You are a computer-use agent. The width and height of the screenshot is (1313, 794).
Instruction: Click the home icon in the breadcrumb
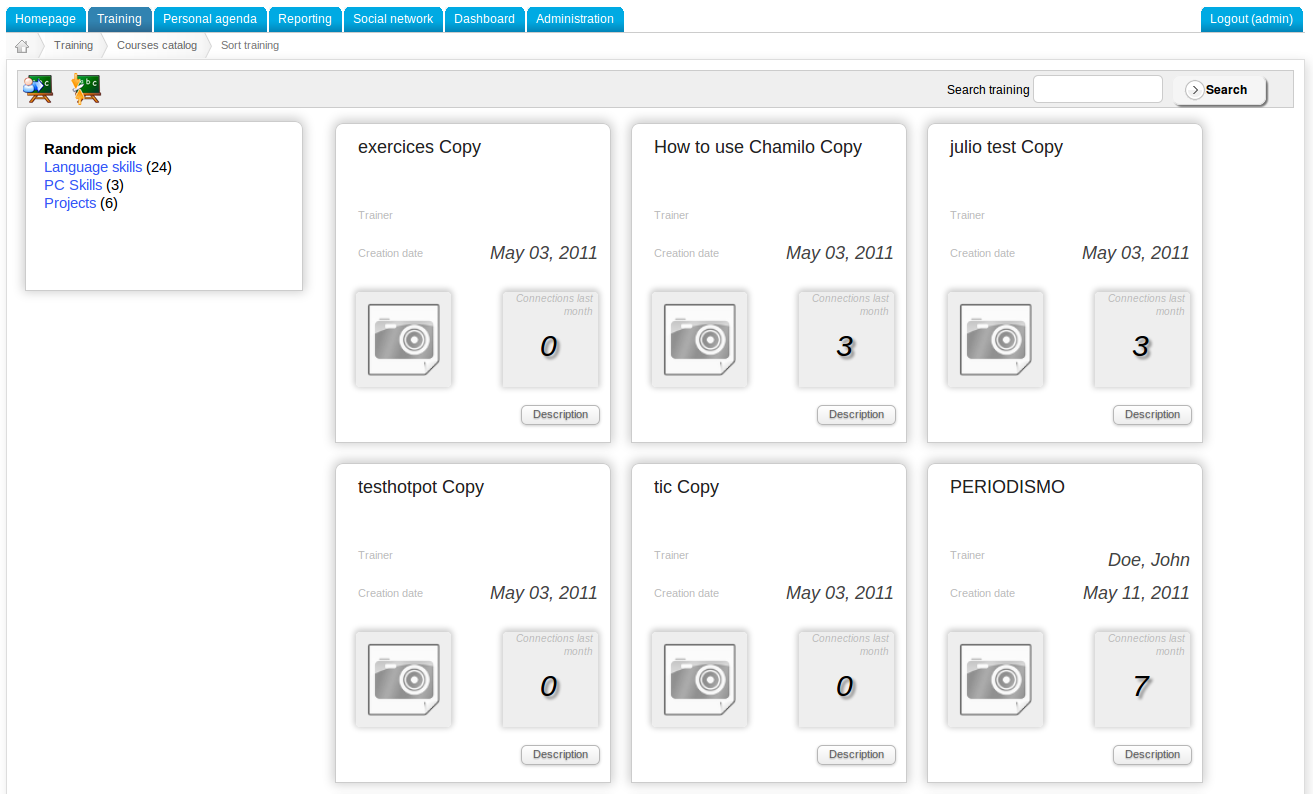click(22, 46)
